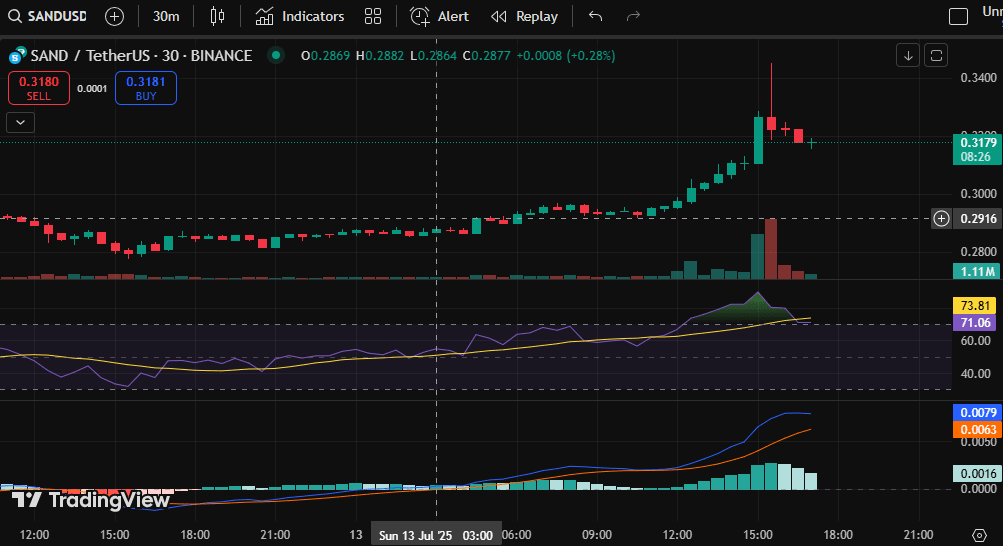Expand the collapsed indicator legend chevron
This screenshot has height=546, width=1003.
coord(20,122)
